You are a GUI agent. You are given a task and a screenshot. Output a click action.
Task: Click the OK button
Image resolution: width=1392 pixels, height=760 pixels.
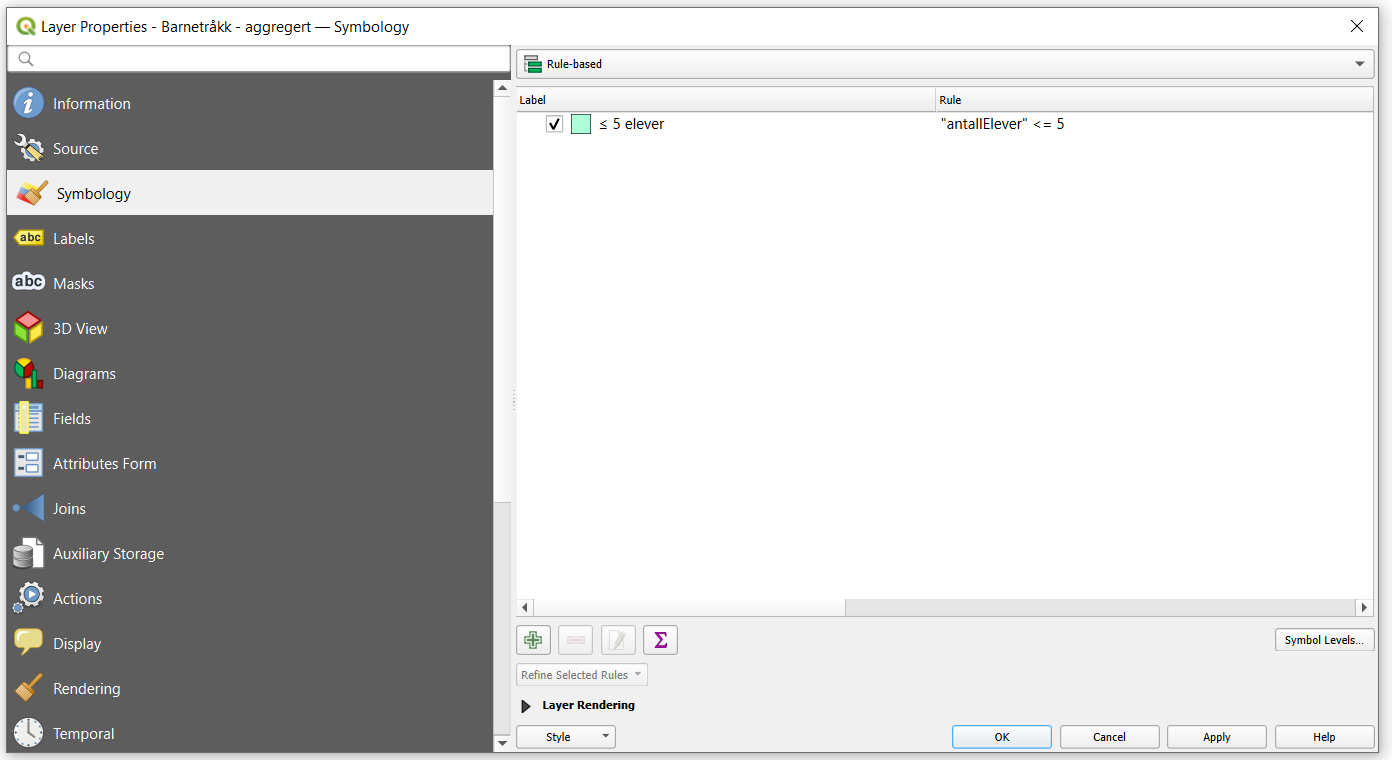click(x=1002, y=737)
